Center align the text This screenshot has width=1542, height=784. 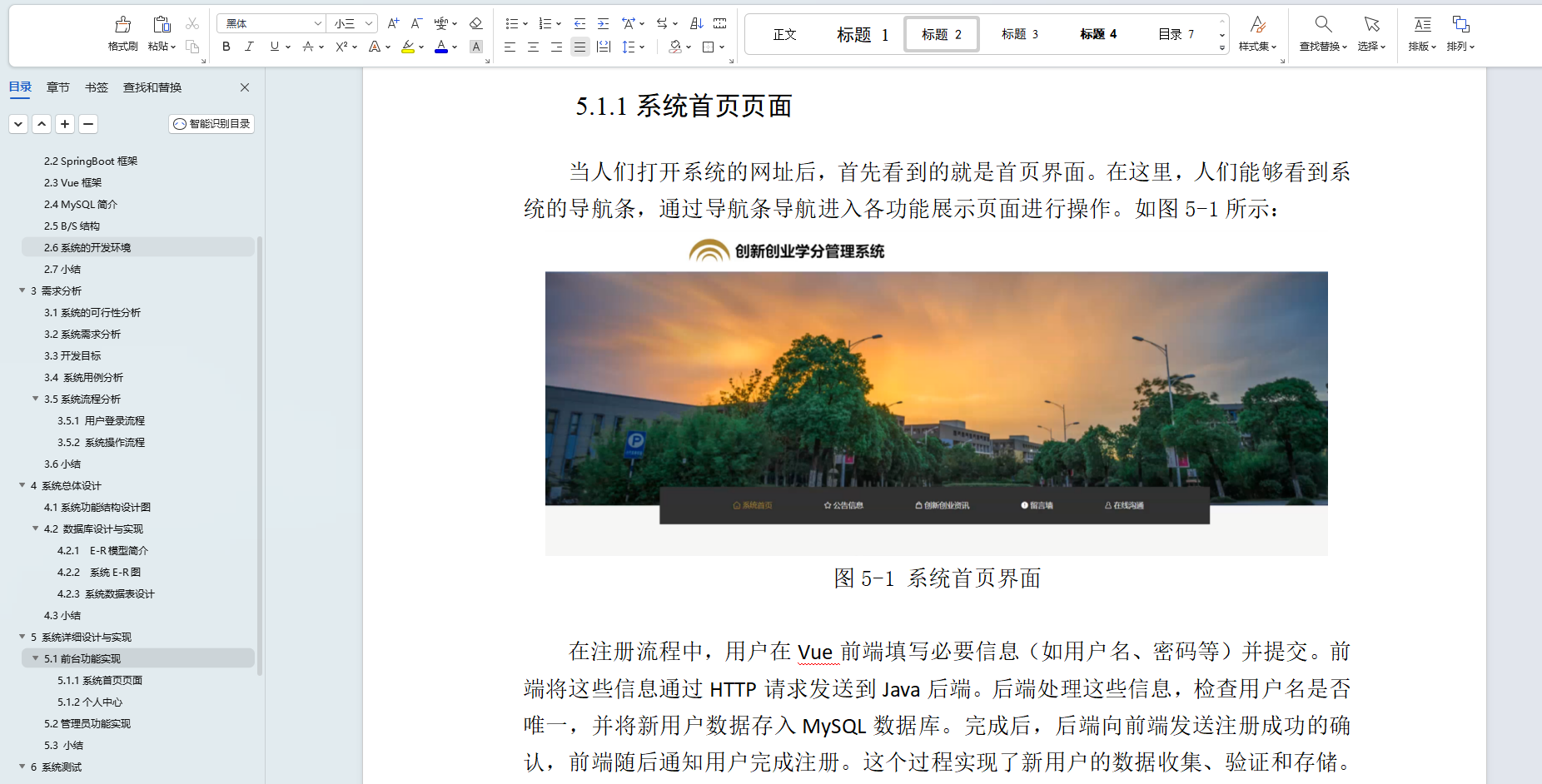coord(533,47)
